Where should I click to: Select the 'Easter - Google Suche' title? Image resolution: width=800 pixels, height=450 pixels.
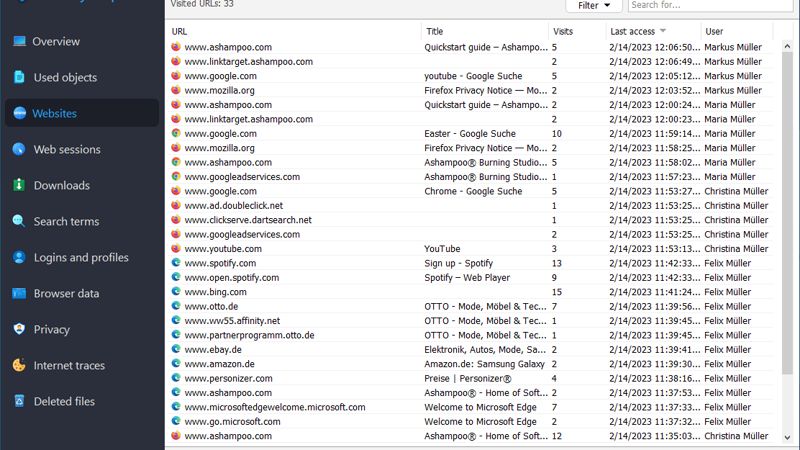[469, 134]
